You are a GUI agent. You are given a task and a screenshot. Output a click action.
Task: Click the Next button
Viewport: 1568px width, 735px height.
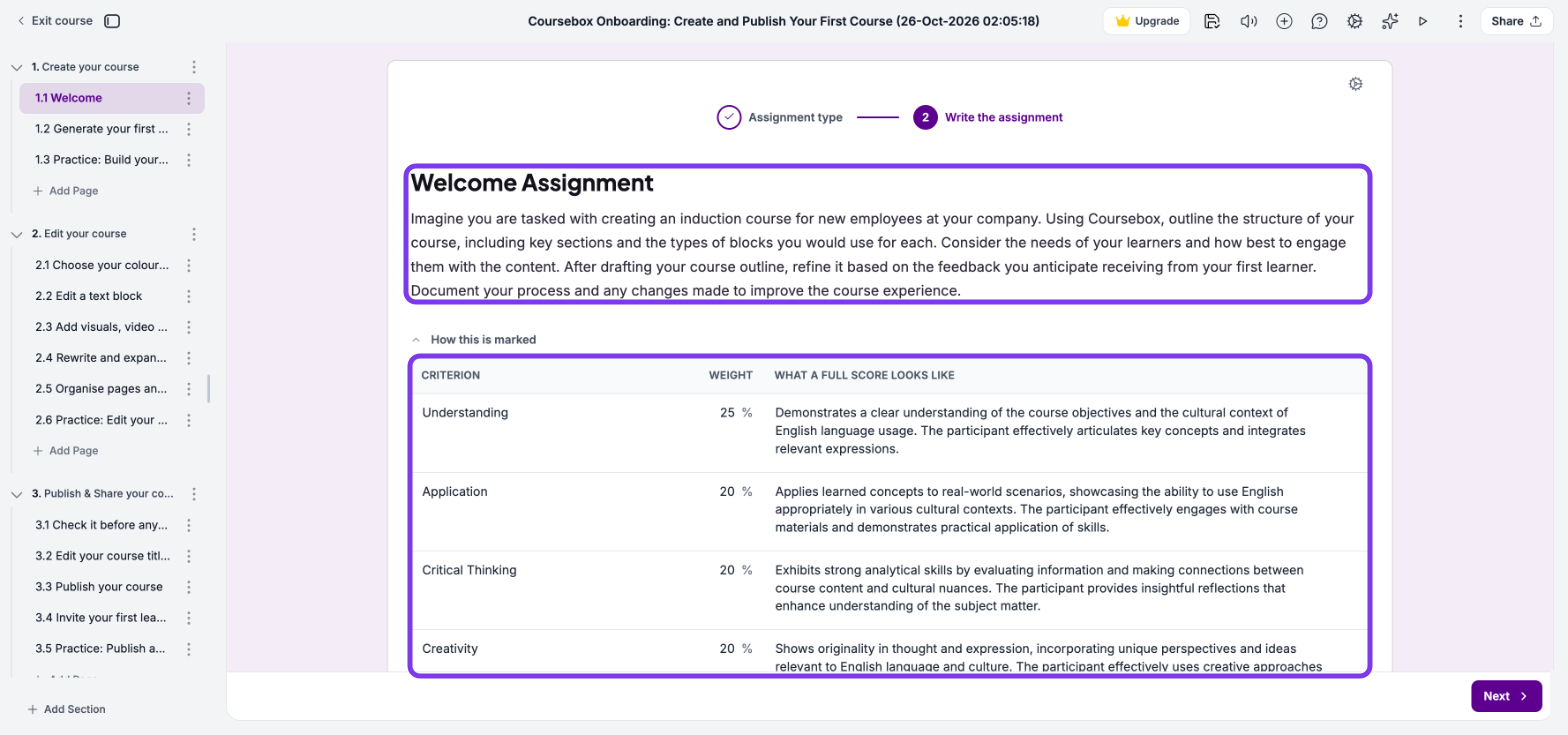(1506, 696)
